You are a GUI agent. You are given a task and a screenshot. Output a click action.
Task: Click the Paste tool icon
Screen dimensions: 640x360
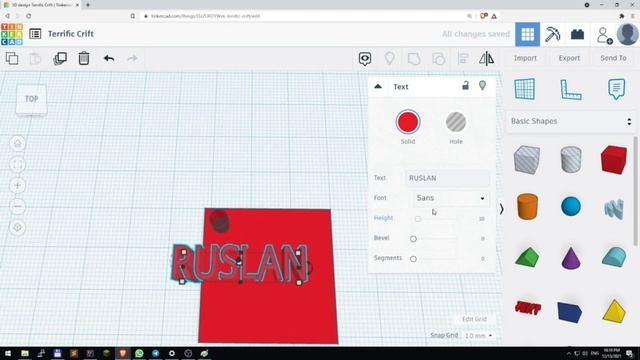coord(36,58)
